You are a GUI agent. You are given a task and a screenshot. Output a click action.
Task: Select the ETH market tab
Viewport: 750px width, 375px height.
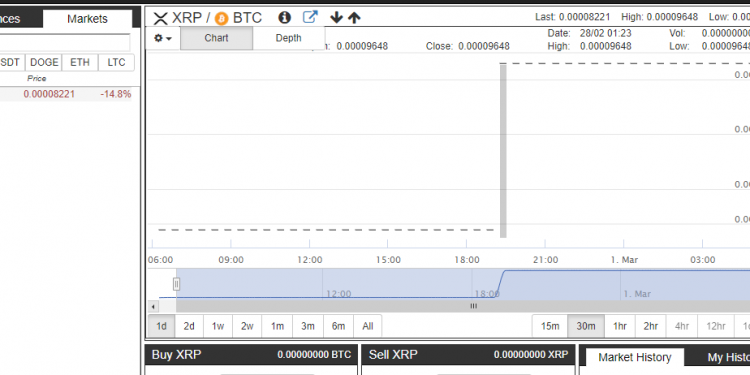pos(80,63)
